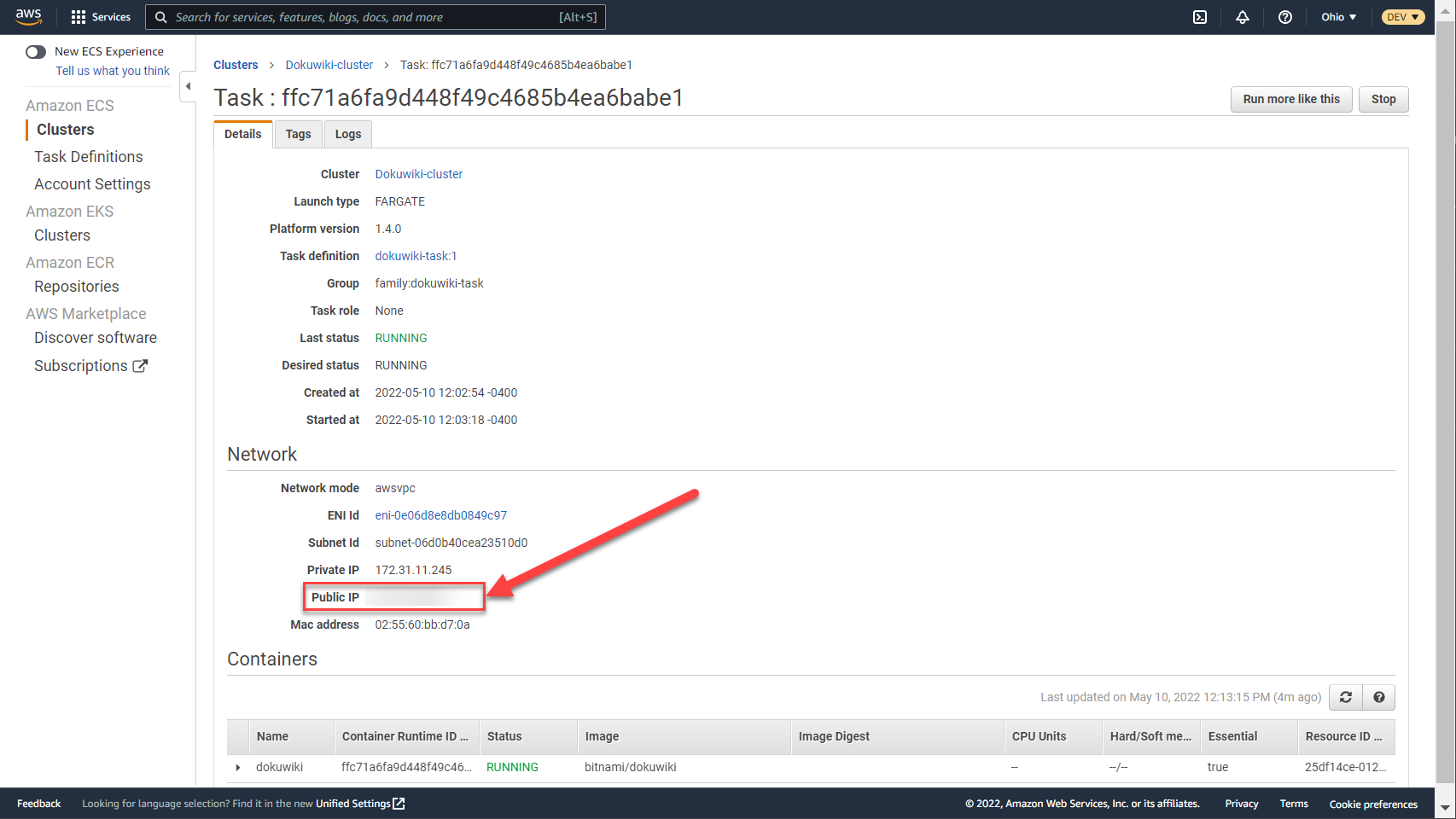The width and height of the screenshot is (1456, 819).
Task: Collapse the left navigation panel arrow
Action: click(x=188, y=86)
